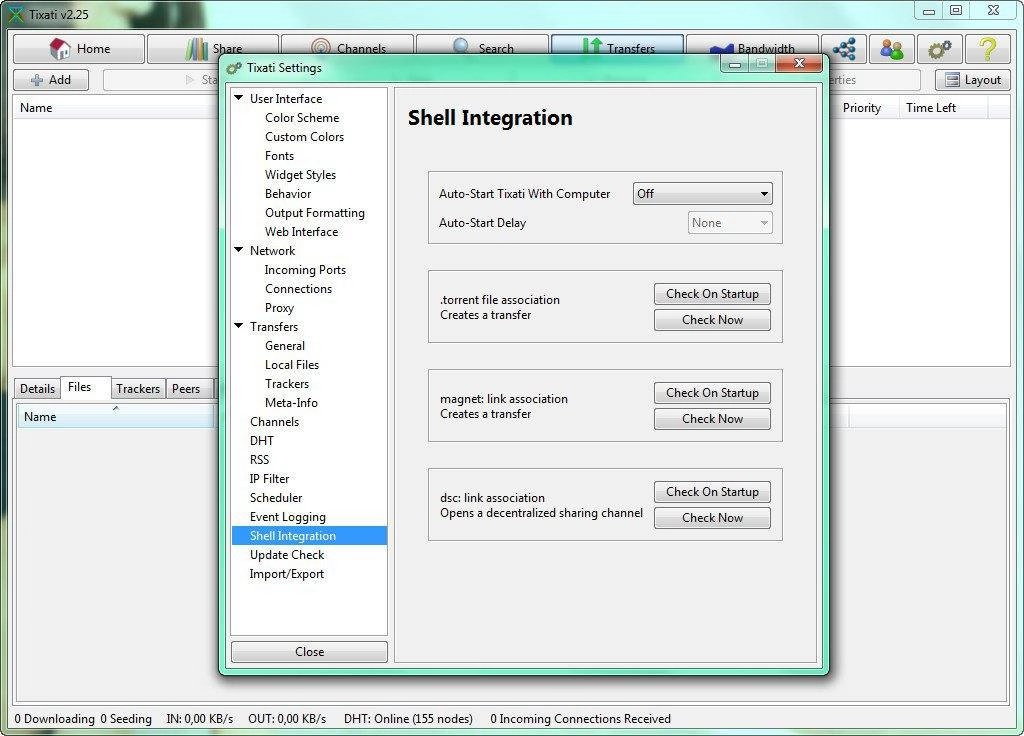Switch to Transfers in the main toolbar
1024x736 pixels.
[x=617, y=48]
